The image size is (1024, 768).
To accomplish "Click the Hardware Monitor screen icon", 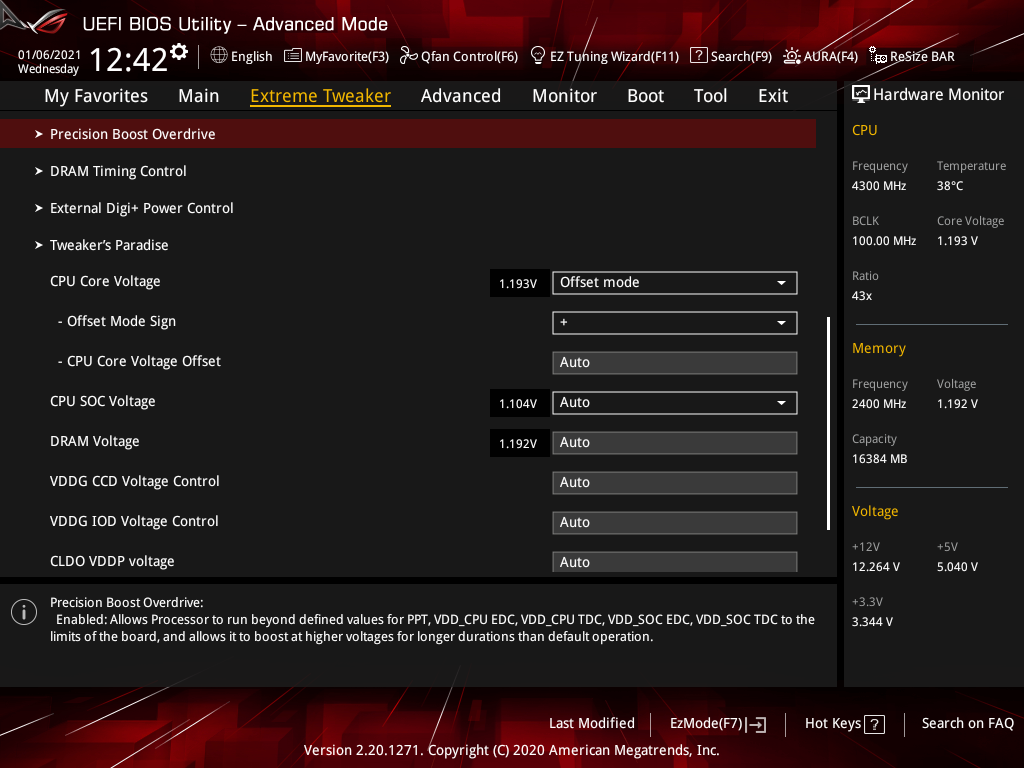I will 861,95.
